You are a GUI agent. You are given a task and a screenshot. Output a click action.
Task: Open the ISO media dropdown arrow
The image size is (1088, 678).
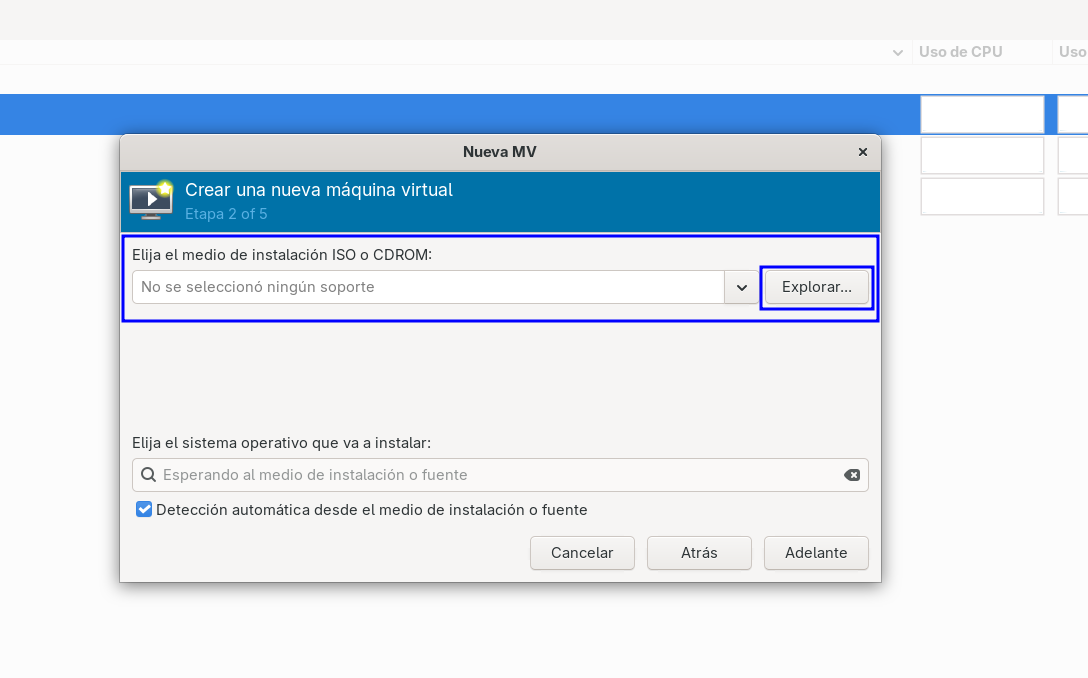(x=742, y=287)
